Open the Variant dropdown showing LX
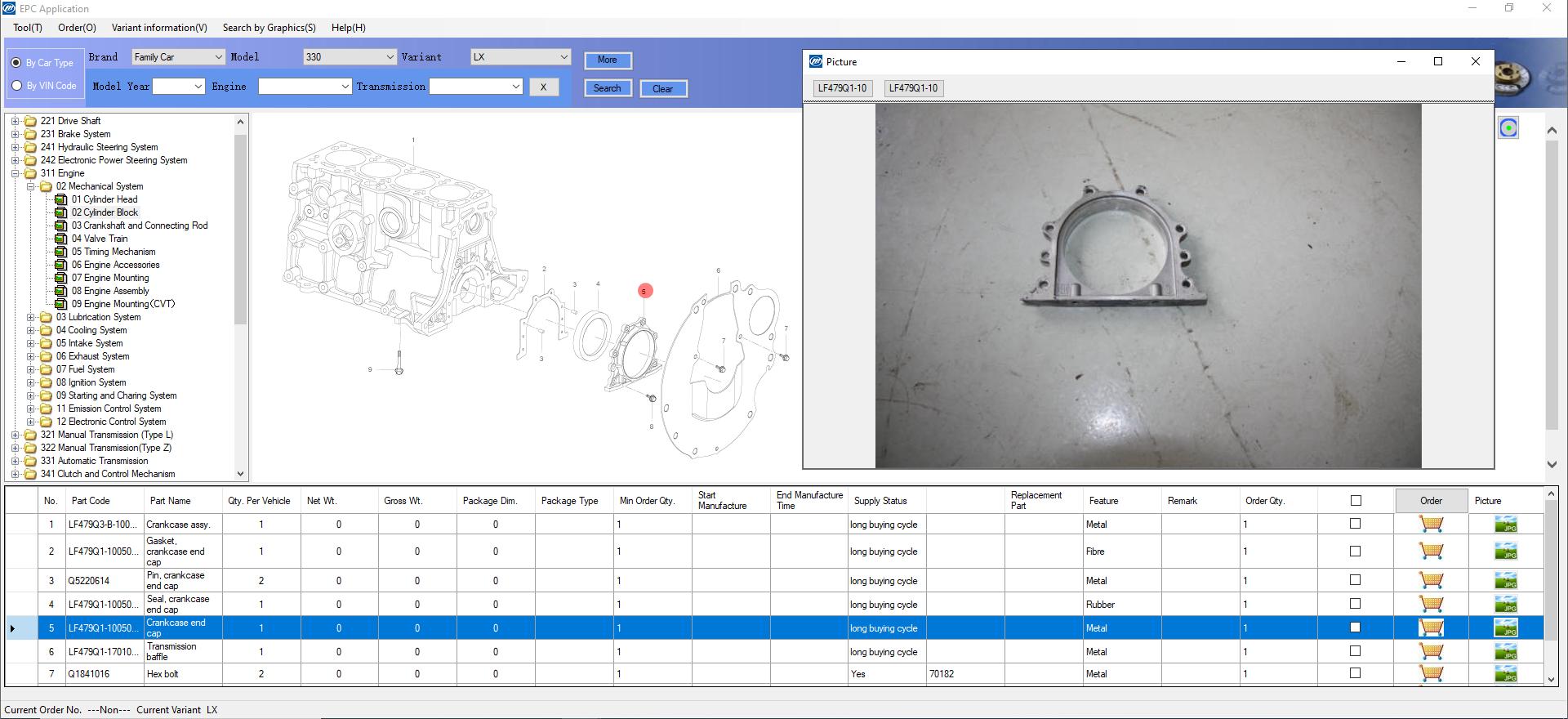1568x719 pixels. tap(520, 57)
